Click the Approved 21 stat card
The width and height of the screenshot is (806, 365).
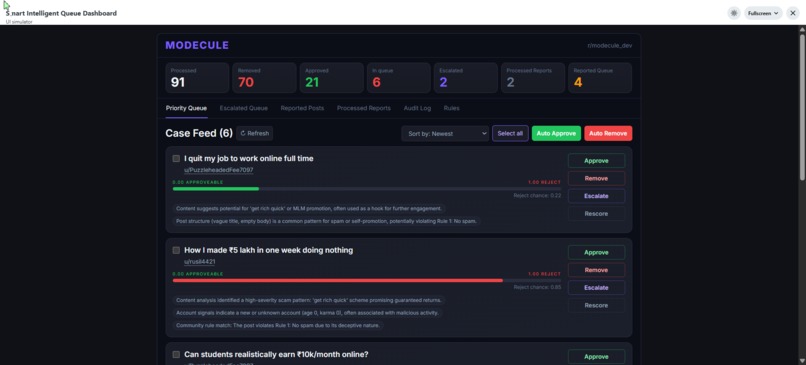332,78
